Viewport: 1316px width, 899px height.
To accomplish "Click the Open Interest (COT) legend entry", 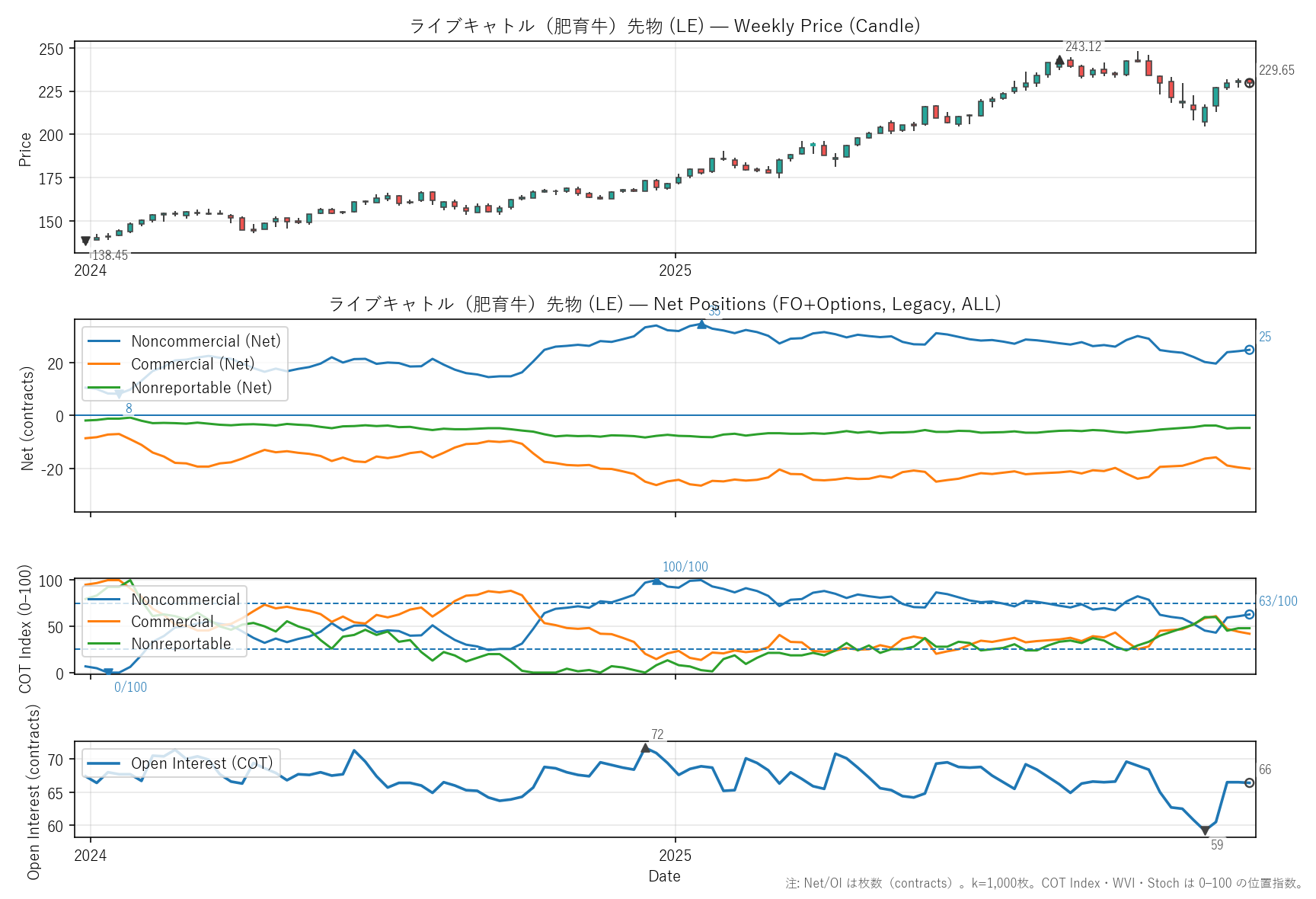I will 201,763.
